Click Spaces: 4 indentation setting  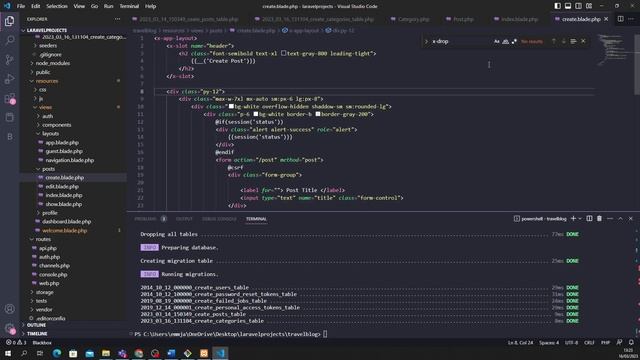[x=549, y=342]
